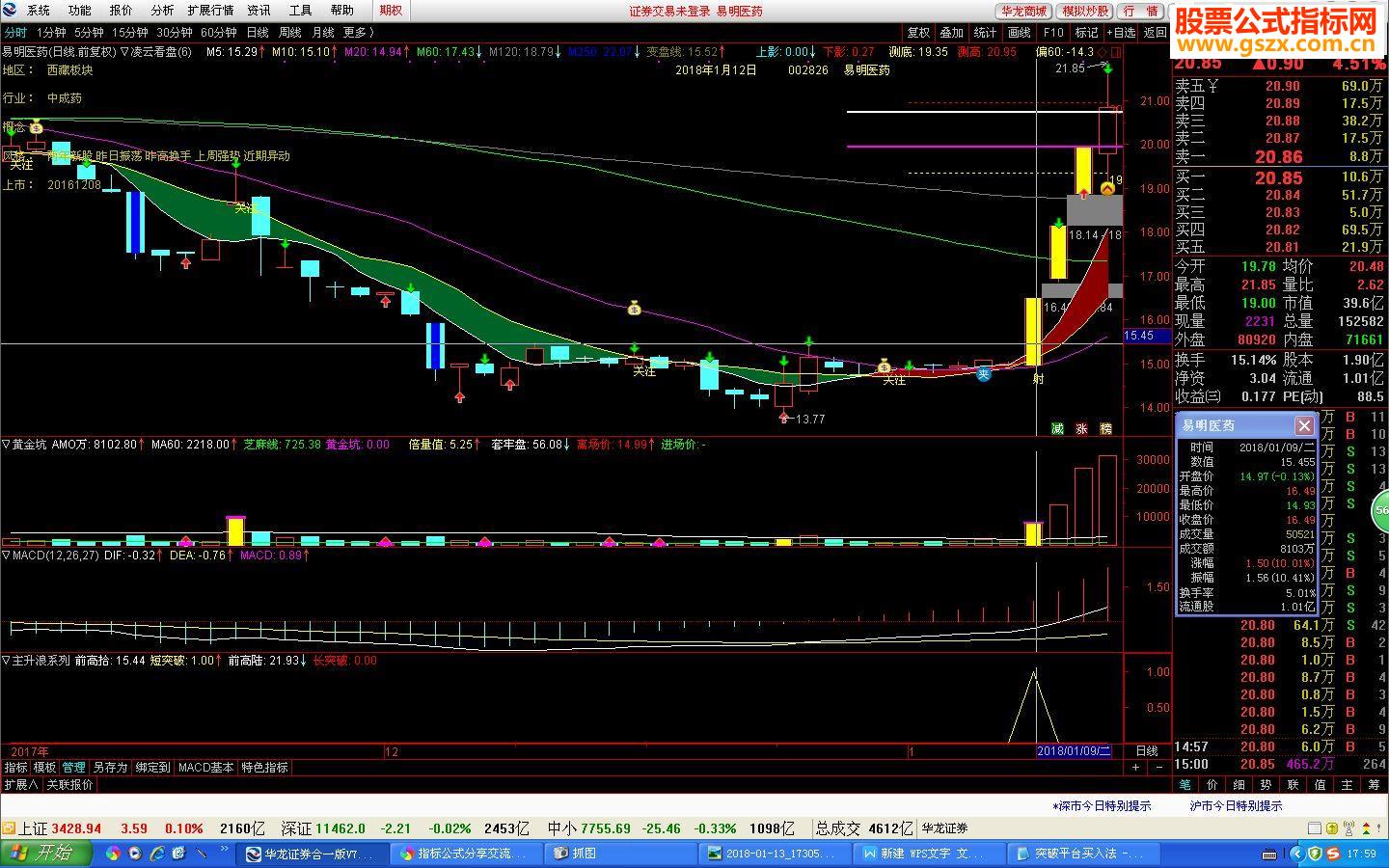
Task: Open the 报价 menu
Action: click(x=121, y=11)
